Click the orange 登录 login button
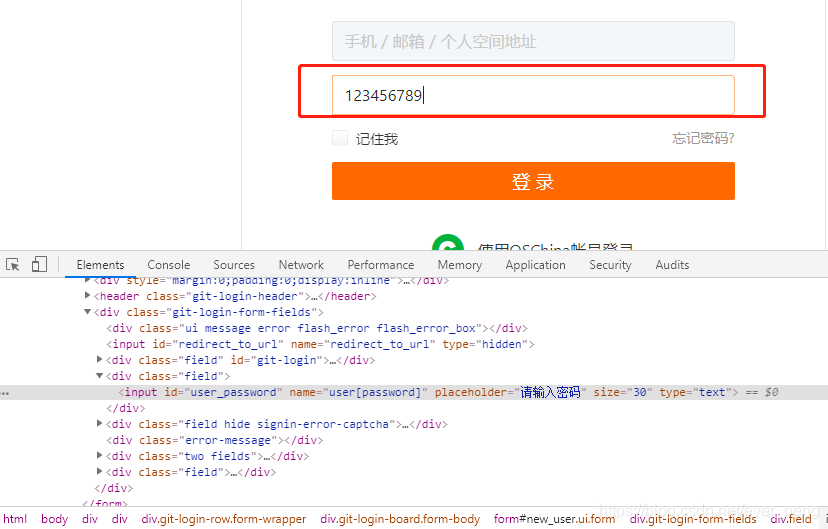Screen dimensions: 828x529 (x=533, y=181)
